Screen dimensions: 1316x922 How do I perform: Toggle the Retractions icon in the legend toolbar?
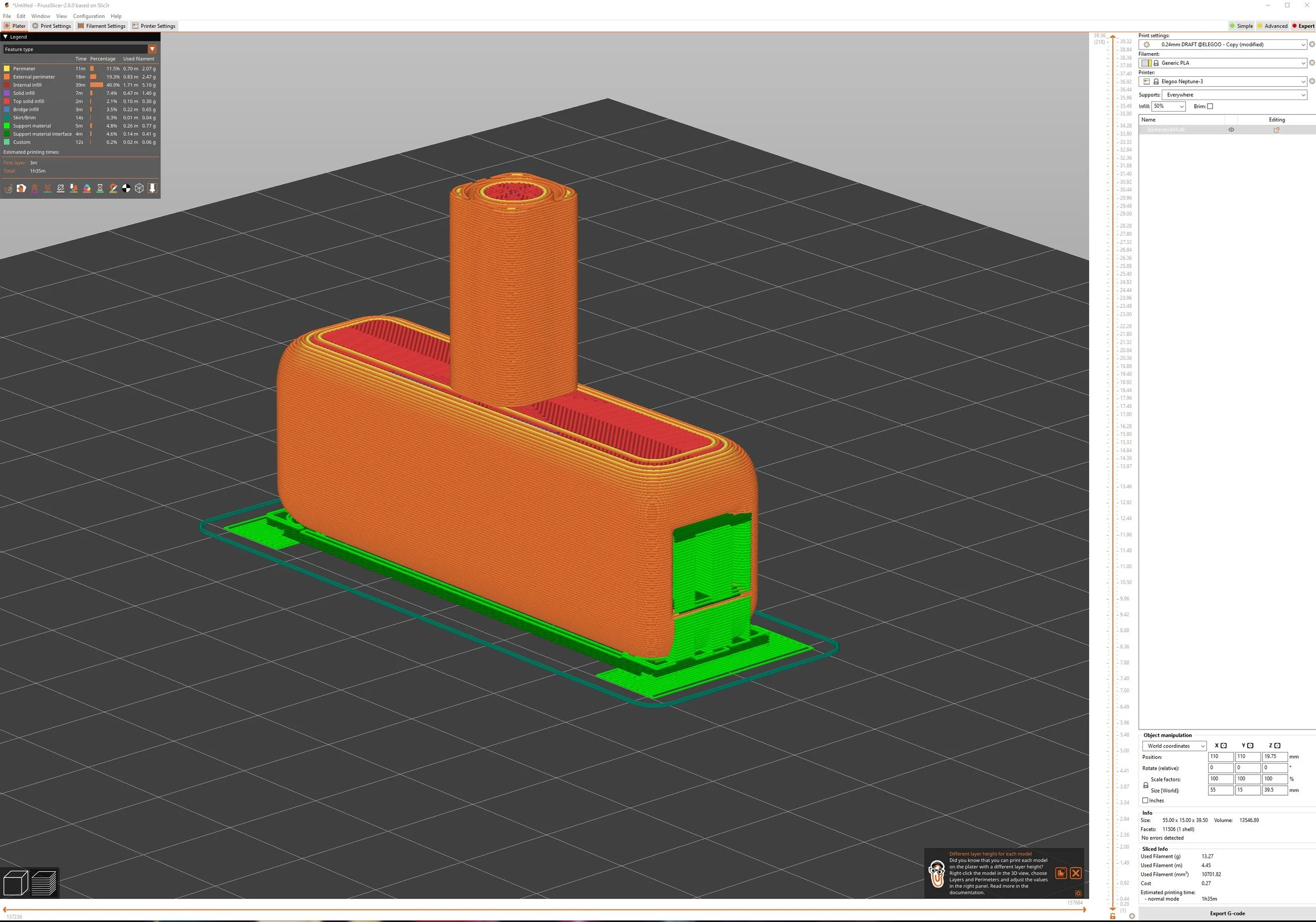34,188
